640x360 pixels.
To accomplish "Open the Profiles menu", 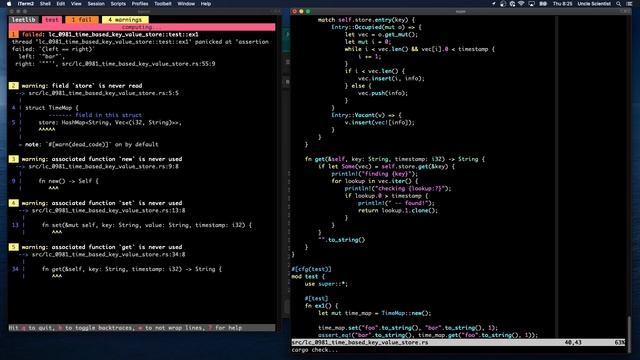I will 140,4.
